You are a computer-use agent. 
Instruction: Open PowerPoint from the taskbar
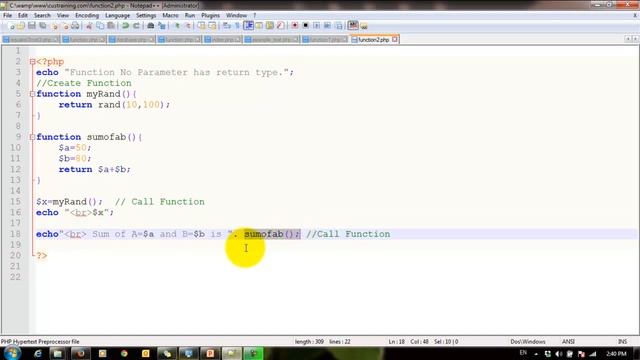pyautogui.click(x=210, y=353)
